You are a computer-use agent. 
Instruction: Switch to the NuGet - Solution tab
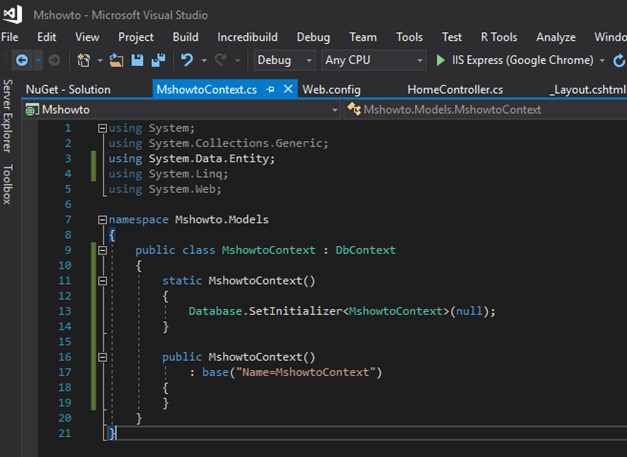point(68,90)
